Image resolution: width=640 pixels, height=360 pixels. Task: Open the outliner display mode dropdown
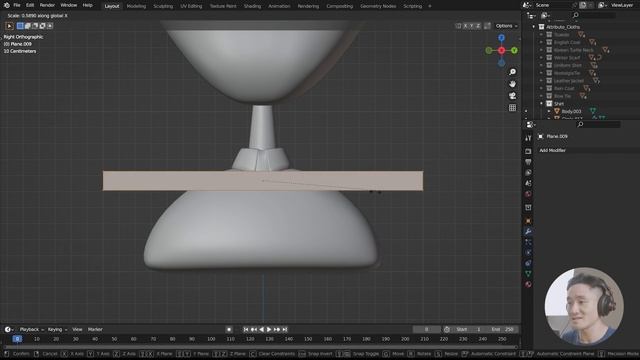pyautogui.click(x=546, y=16)
